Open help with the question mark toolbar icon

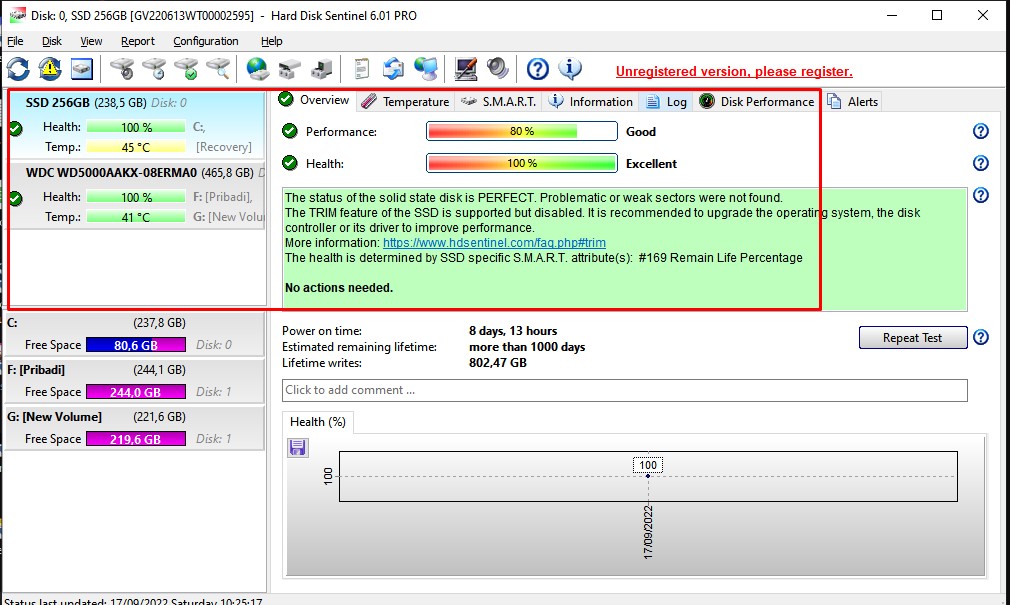(538, 69)
